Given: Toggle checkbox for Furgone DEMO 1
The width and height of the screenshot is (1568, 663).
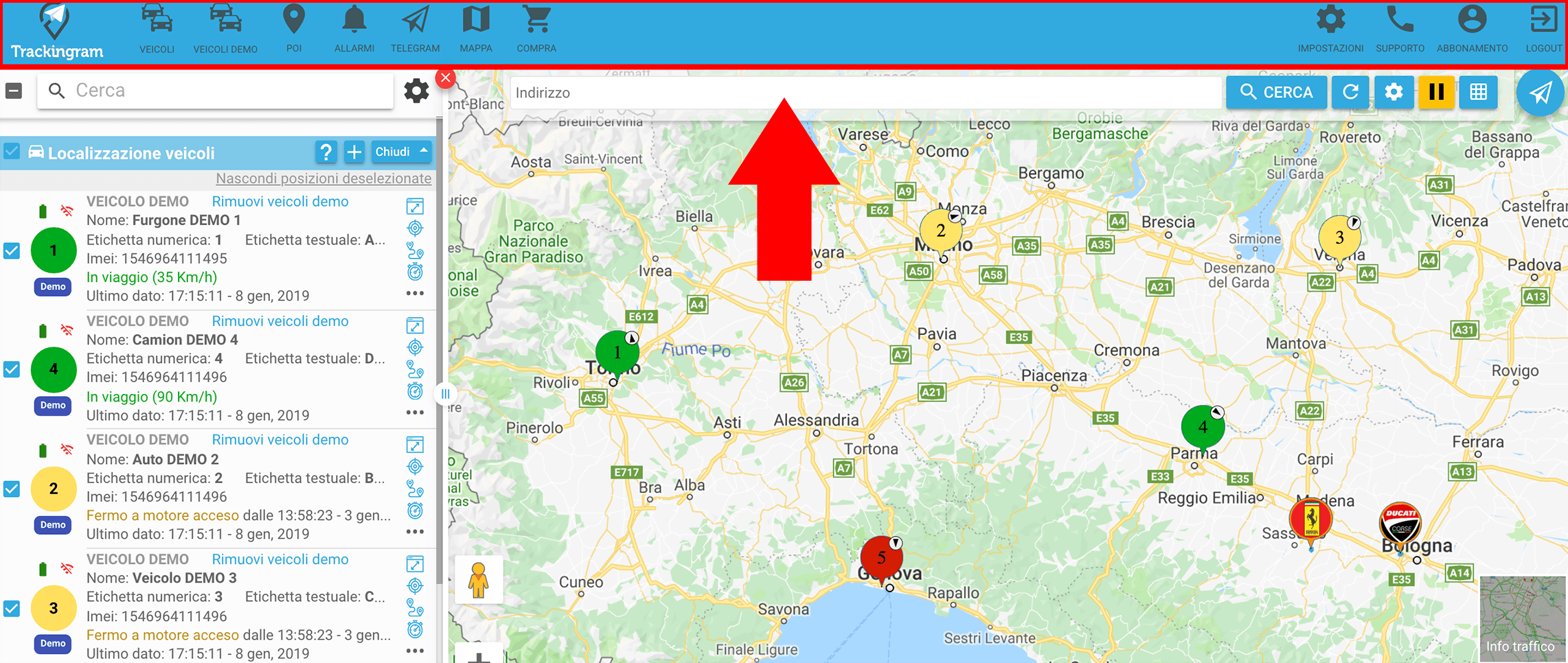Looking at the screenshot, I should (12, 251).
